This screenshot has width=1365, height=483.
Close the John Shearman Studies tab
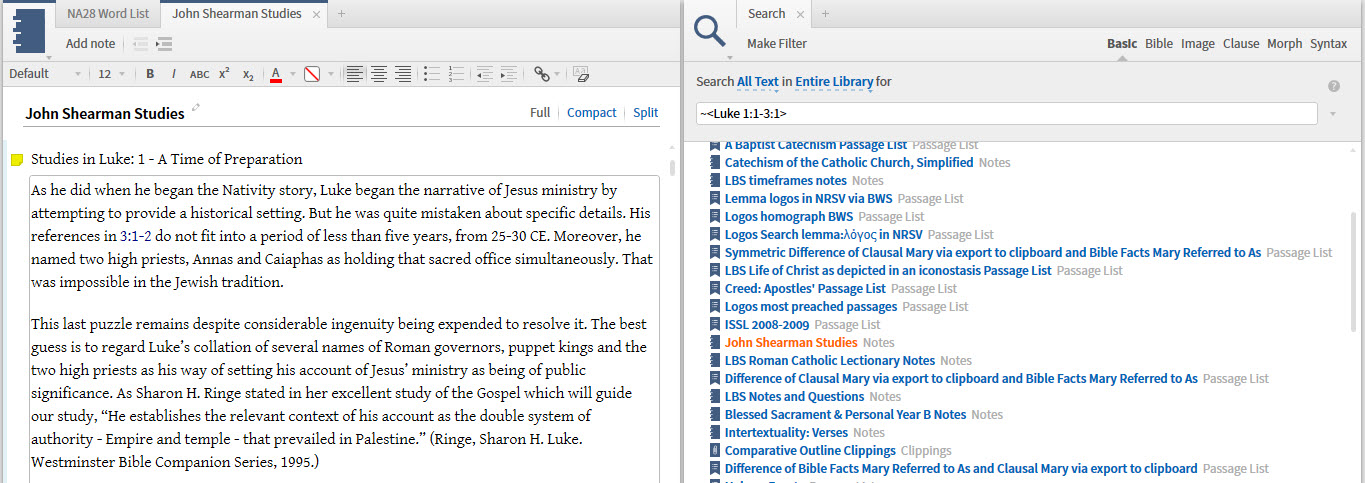(317, 14)
